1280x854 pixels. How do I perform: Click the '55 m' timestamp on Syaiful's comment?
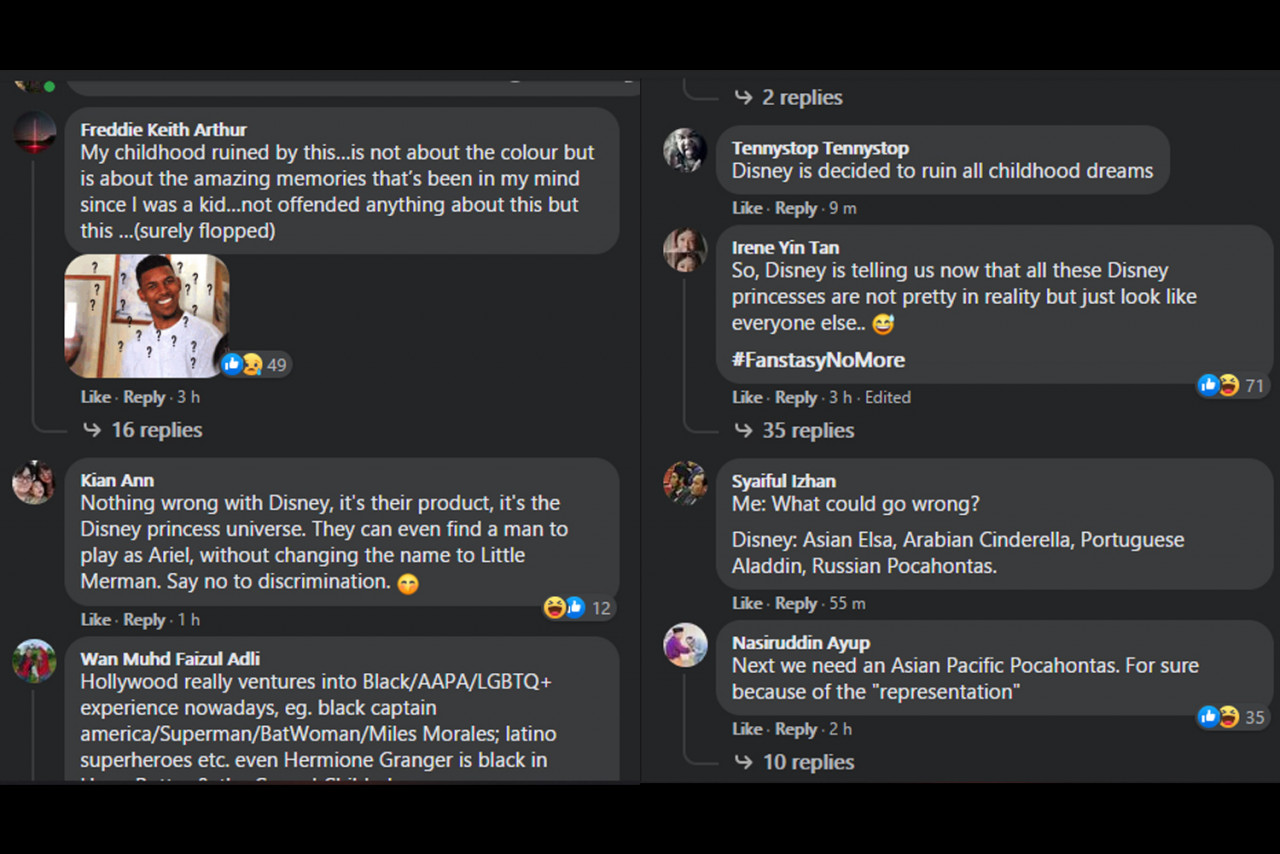pyautogui.click(x=847, y=603)
